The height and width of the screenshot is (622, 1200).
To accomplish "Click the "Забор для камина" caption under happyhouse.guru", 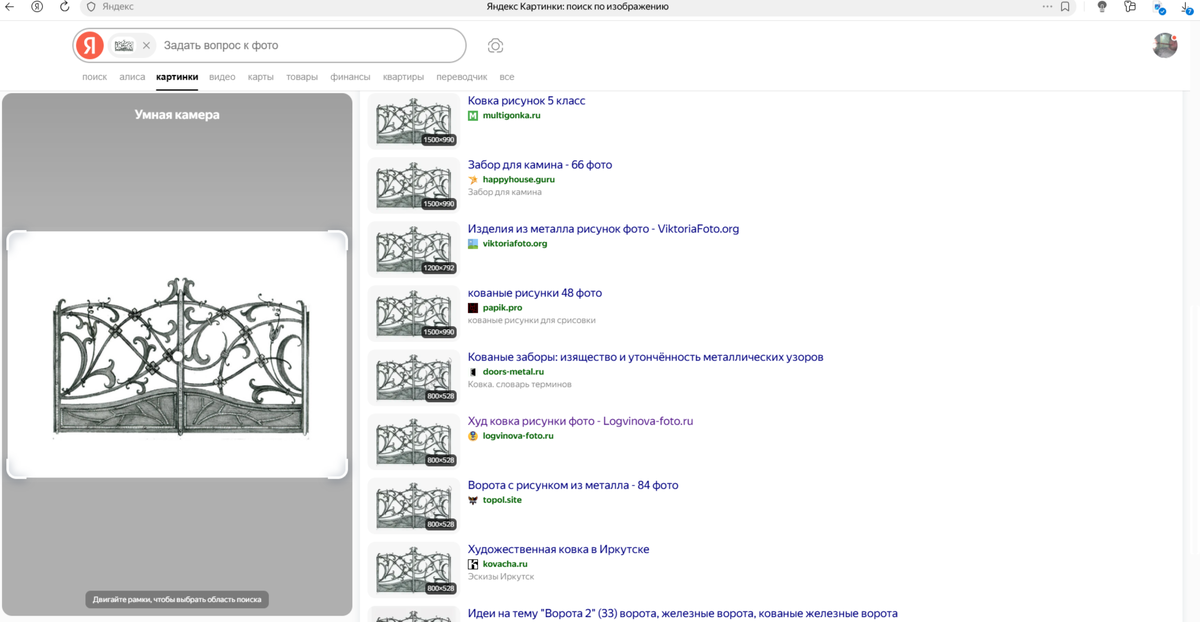I will point(505,192).
